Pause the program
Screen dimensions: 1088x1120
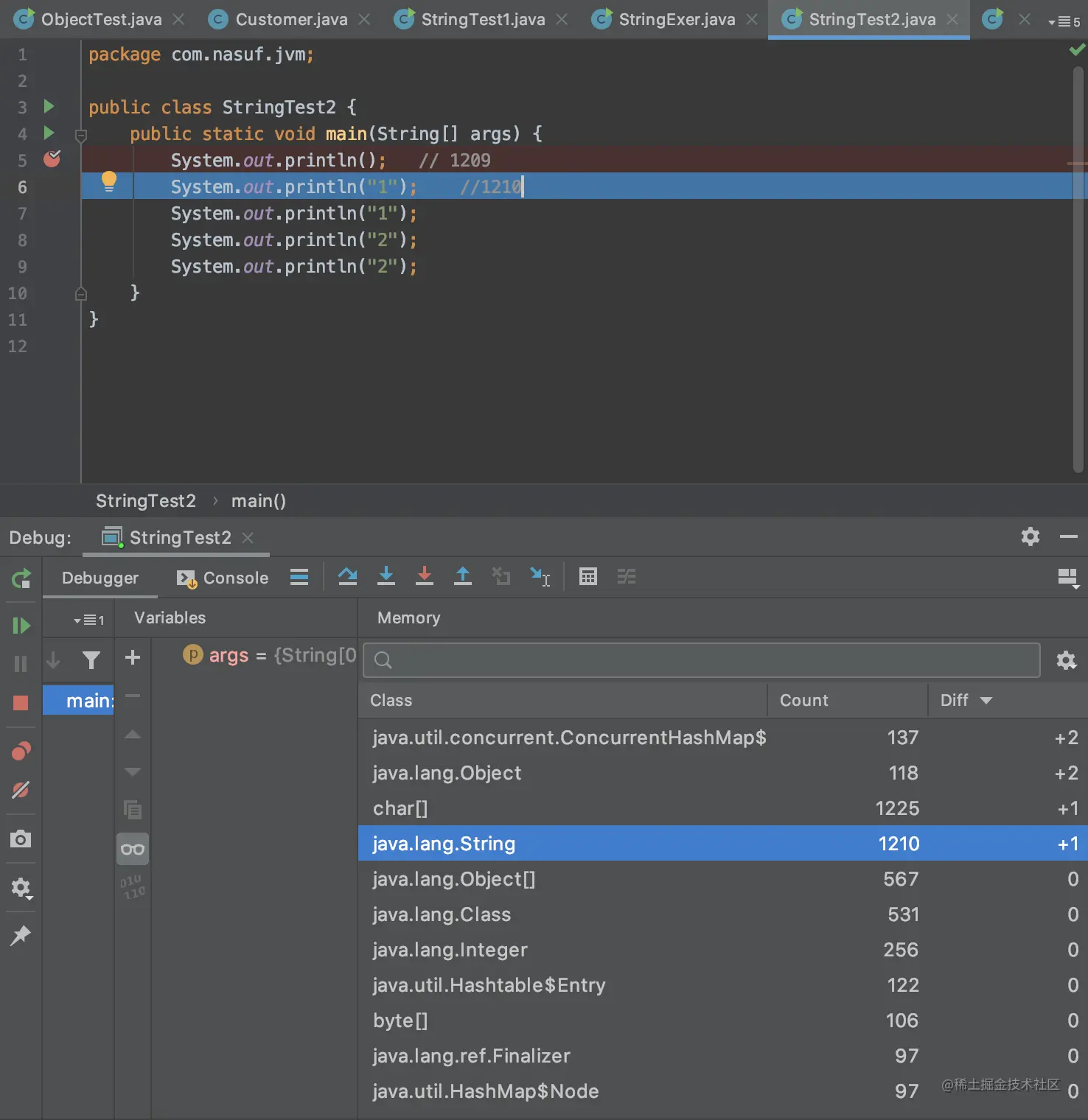coord(21,664)
